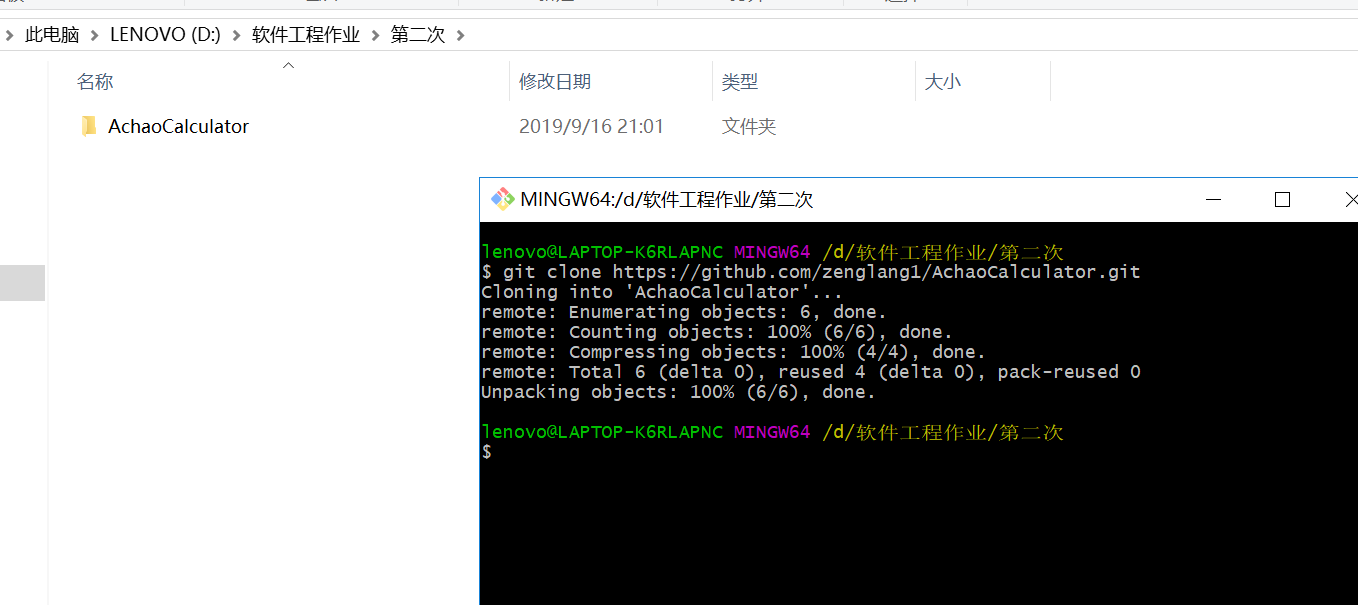Screen dimensions: 1358x605
Task: Click the 文件夹 type cell
Action: click(x=749, y=127)
